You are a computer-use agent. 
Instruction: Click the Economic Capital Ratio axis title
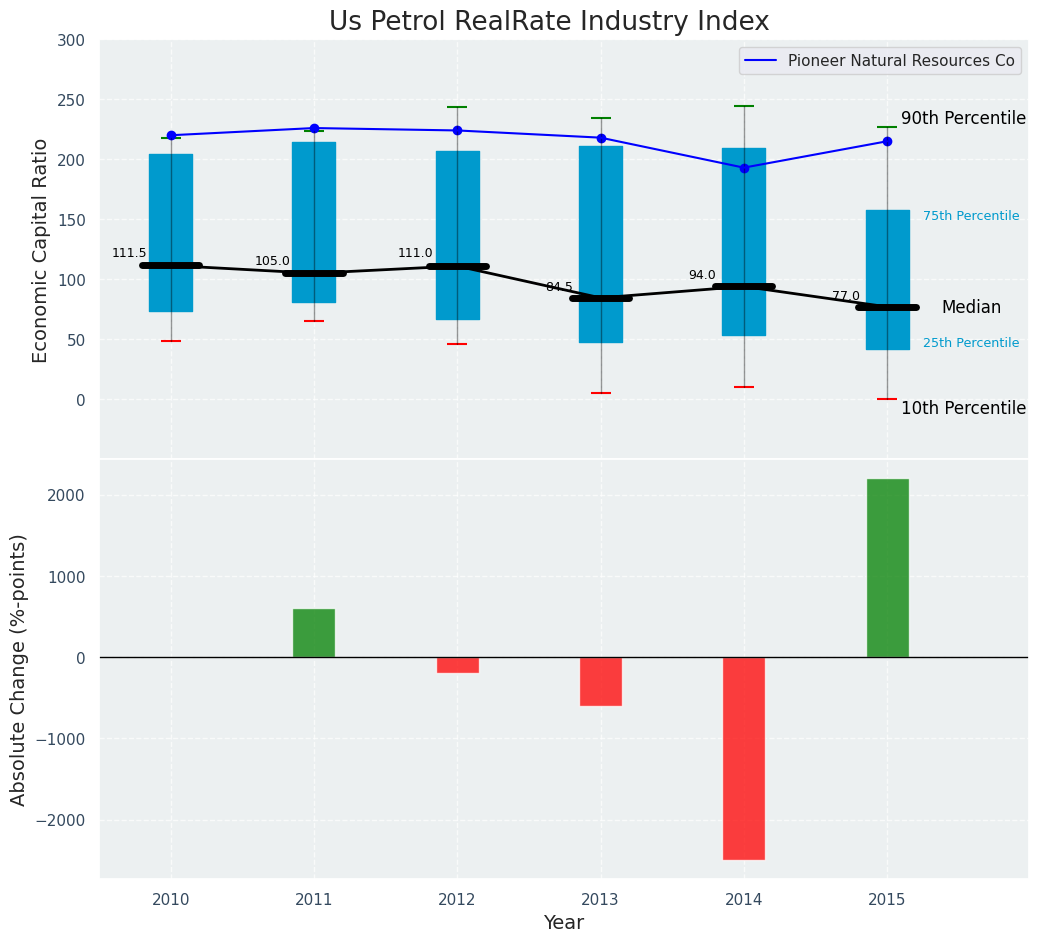coord(41,250)
